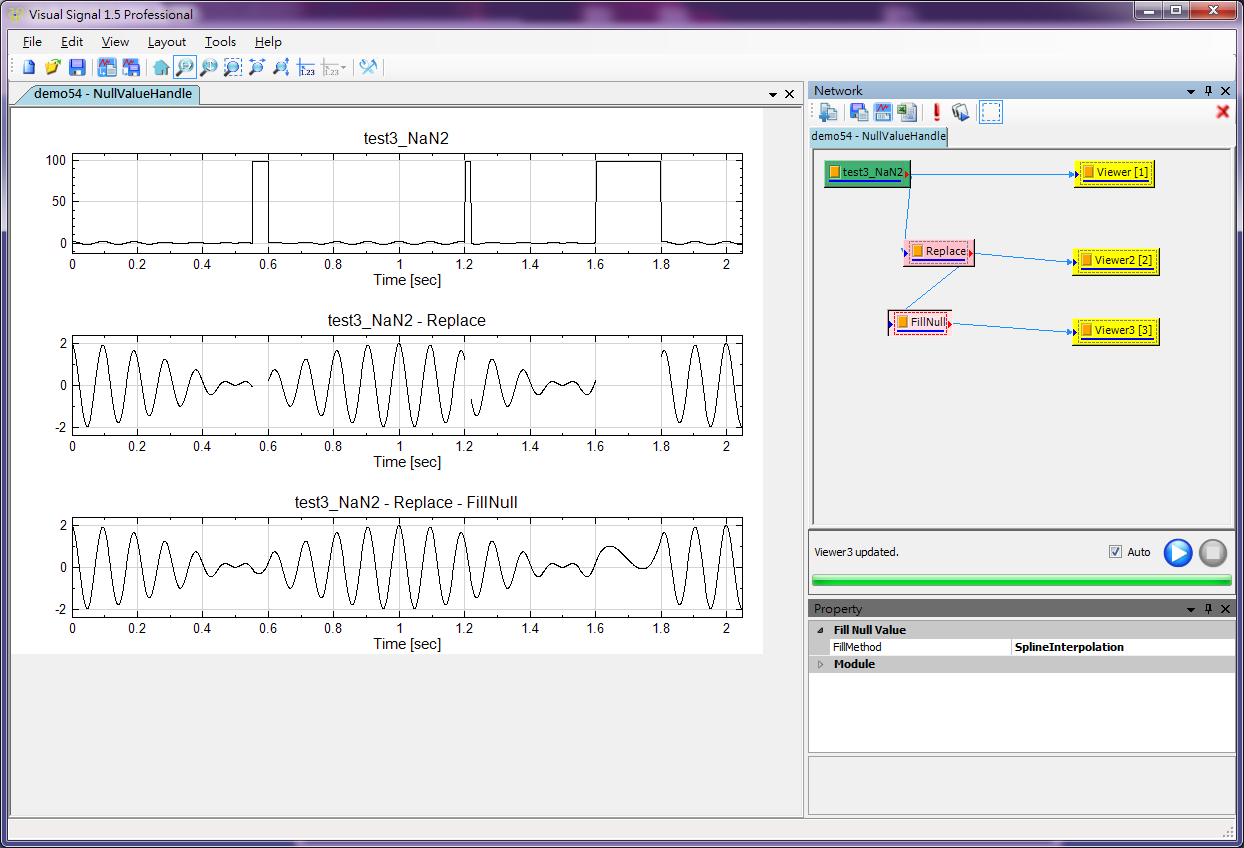Select the vertical zoom magnifier tool

[209, 67]
